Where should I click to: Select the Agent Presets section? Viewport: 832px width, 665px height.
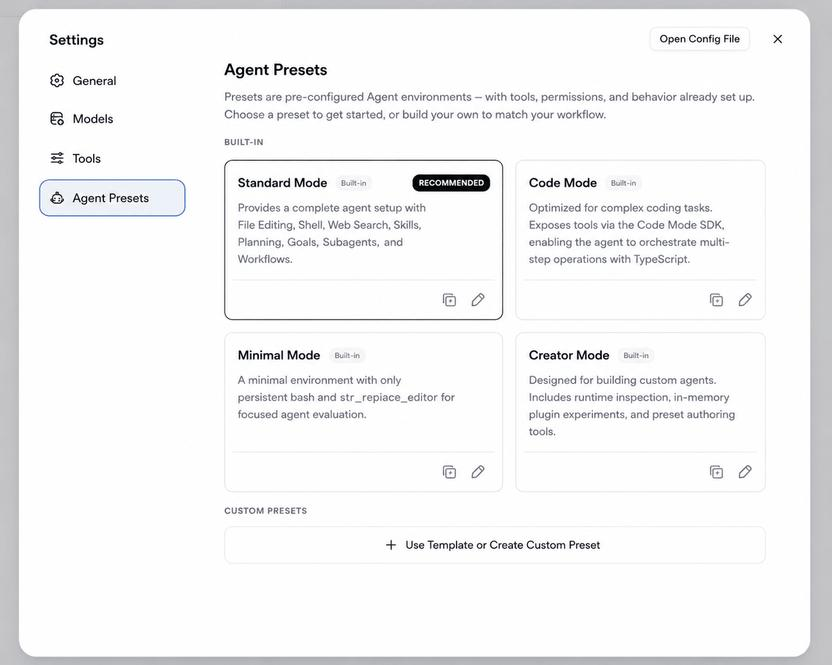click(x=112, y=198)
